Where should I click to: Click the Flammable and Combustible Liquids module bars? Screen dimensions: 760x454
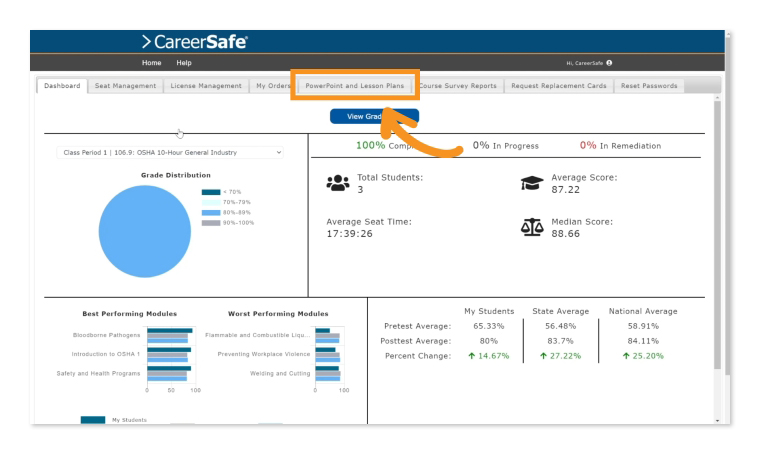pyautogui.click(x=328, y=335)
